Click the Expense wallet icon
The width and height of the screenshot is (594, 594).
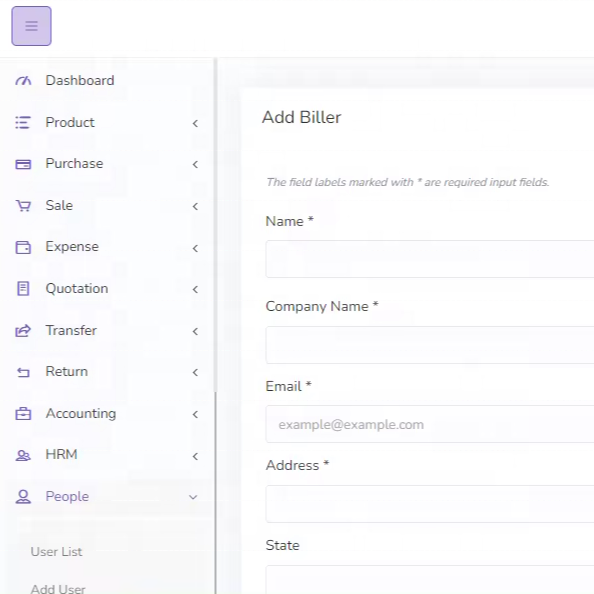coord(23,247)
